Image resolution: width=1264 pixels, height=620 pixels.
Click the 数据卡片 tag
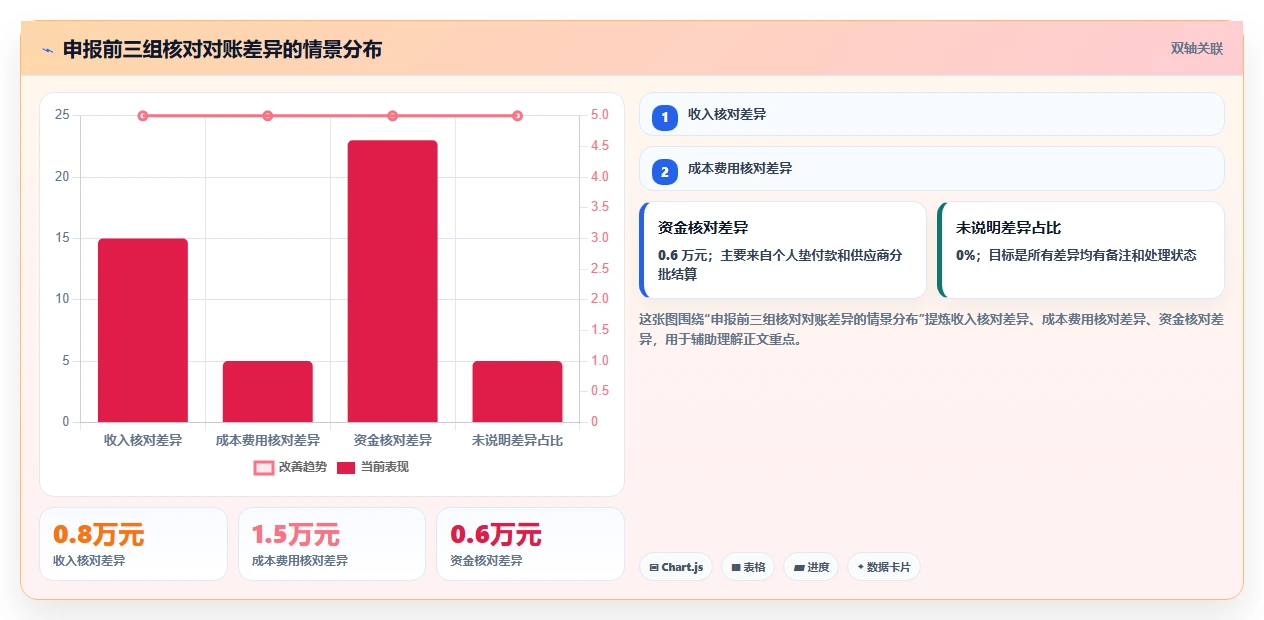[884, 567]
